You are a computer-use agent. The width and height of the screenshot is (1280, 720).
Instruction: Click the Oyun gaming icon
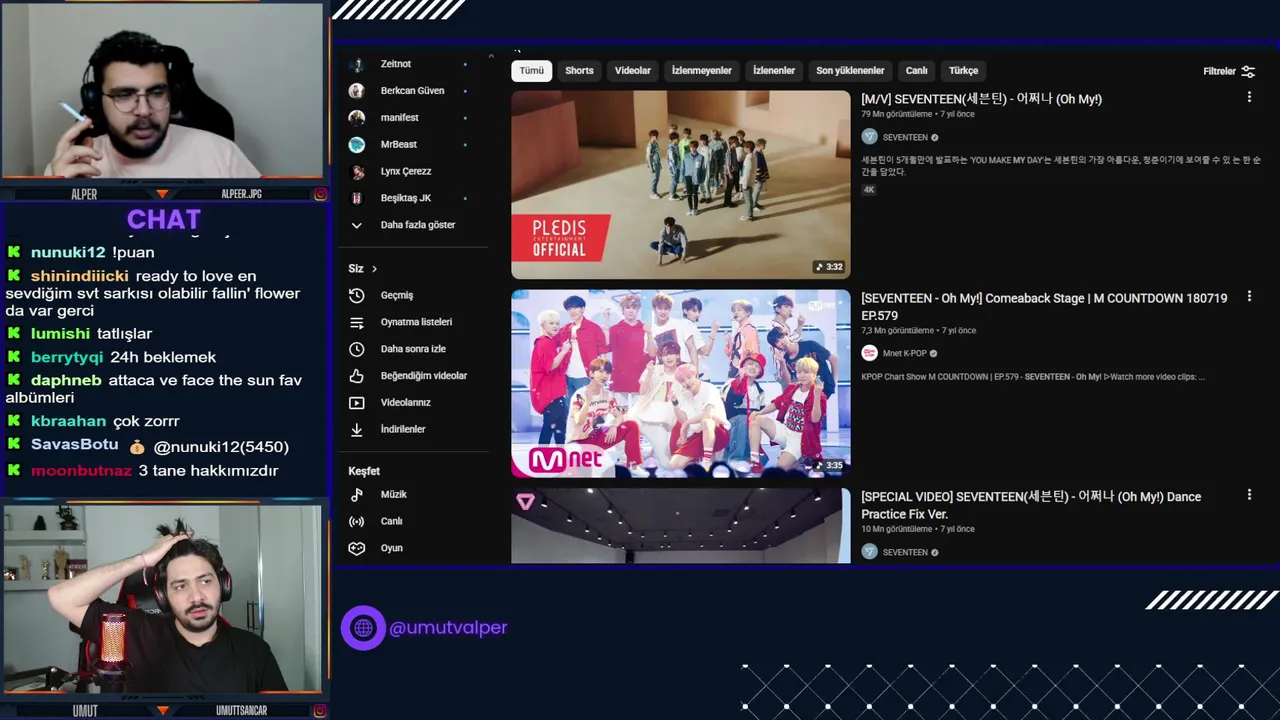pos(356,548)
